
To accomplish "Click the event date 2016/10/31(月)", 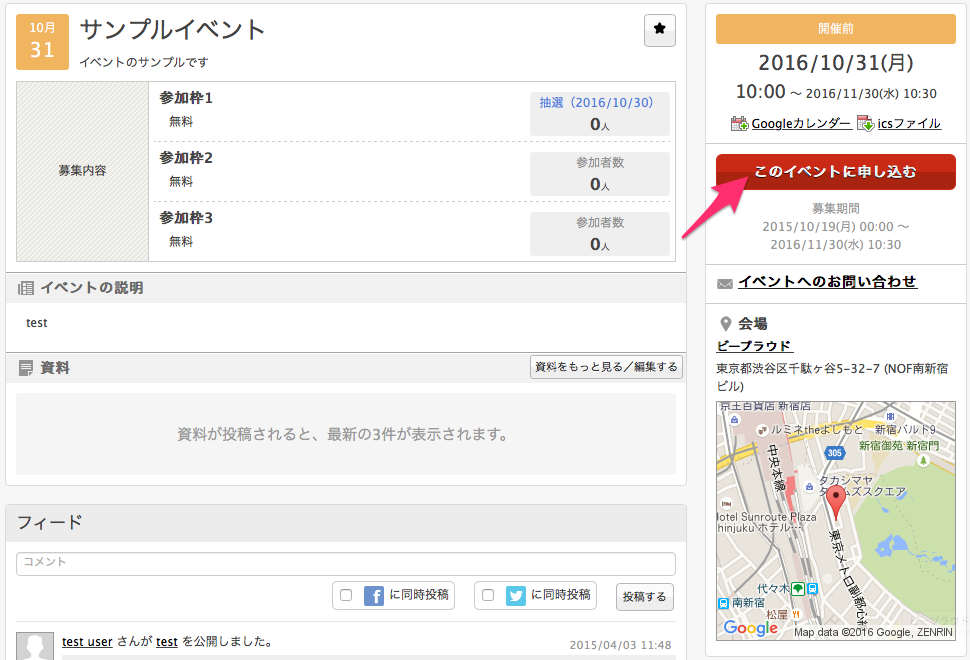I will coord(836,62).
